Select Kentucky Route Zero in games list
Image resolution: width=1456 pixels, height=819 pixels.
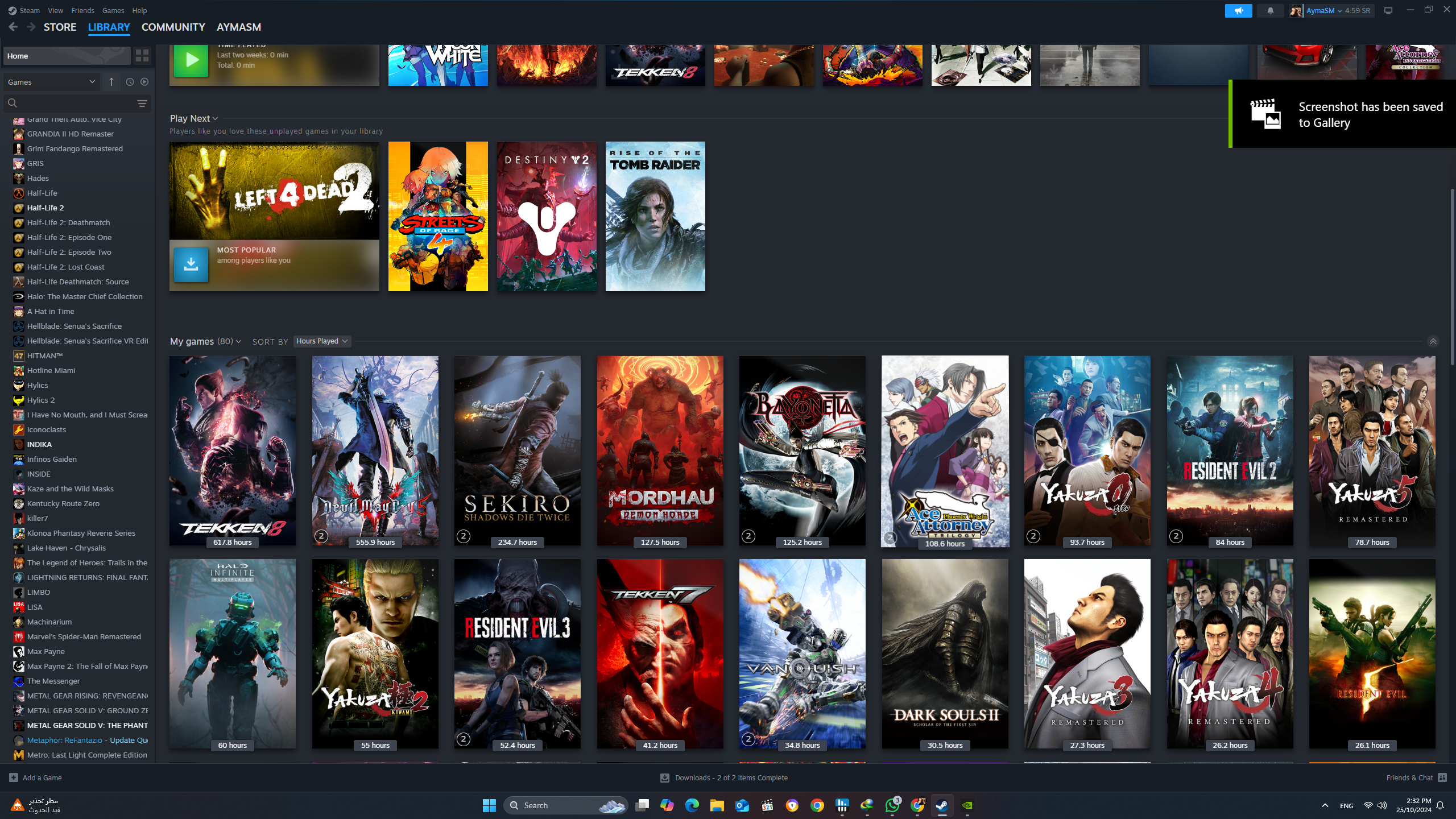63,503
